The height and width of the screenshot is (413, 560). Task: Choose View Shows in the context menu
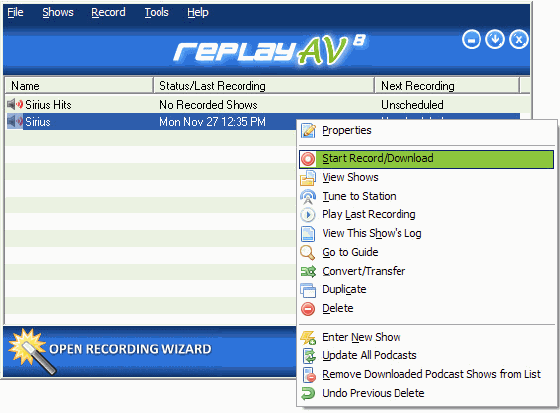tap(426, 178)
